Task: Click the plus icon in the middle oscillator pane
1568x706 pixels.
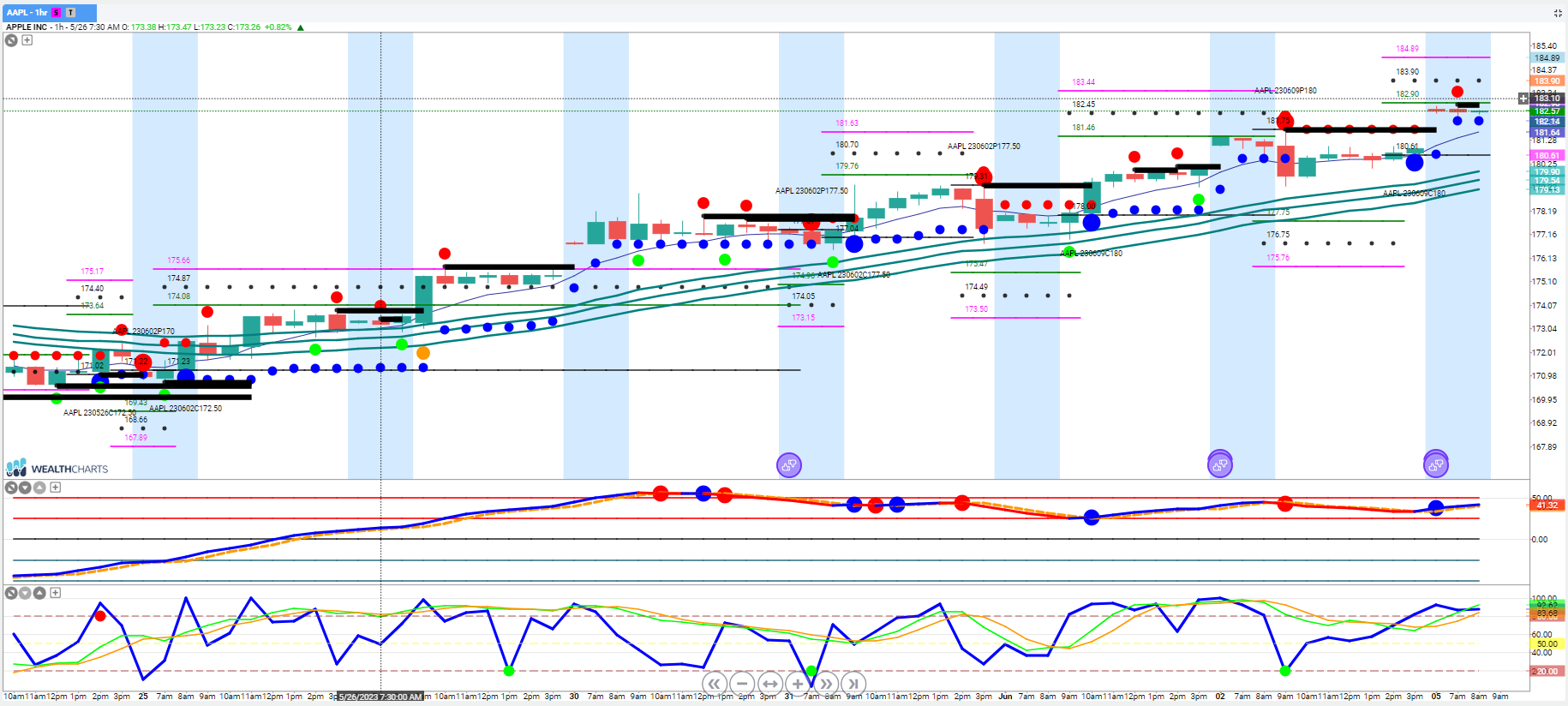Action: pyautogui.click(x=55, y=488)
